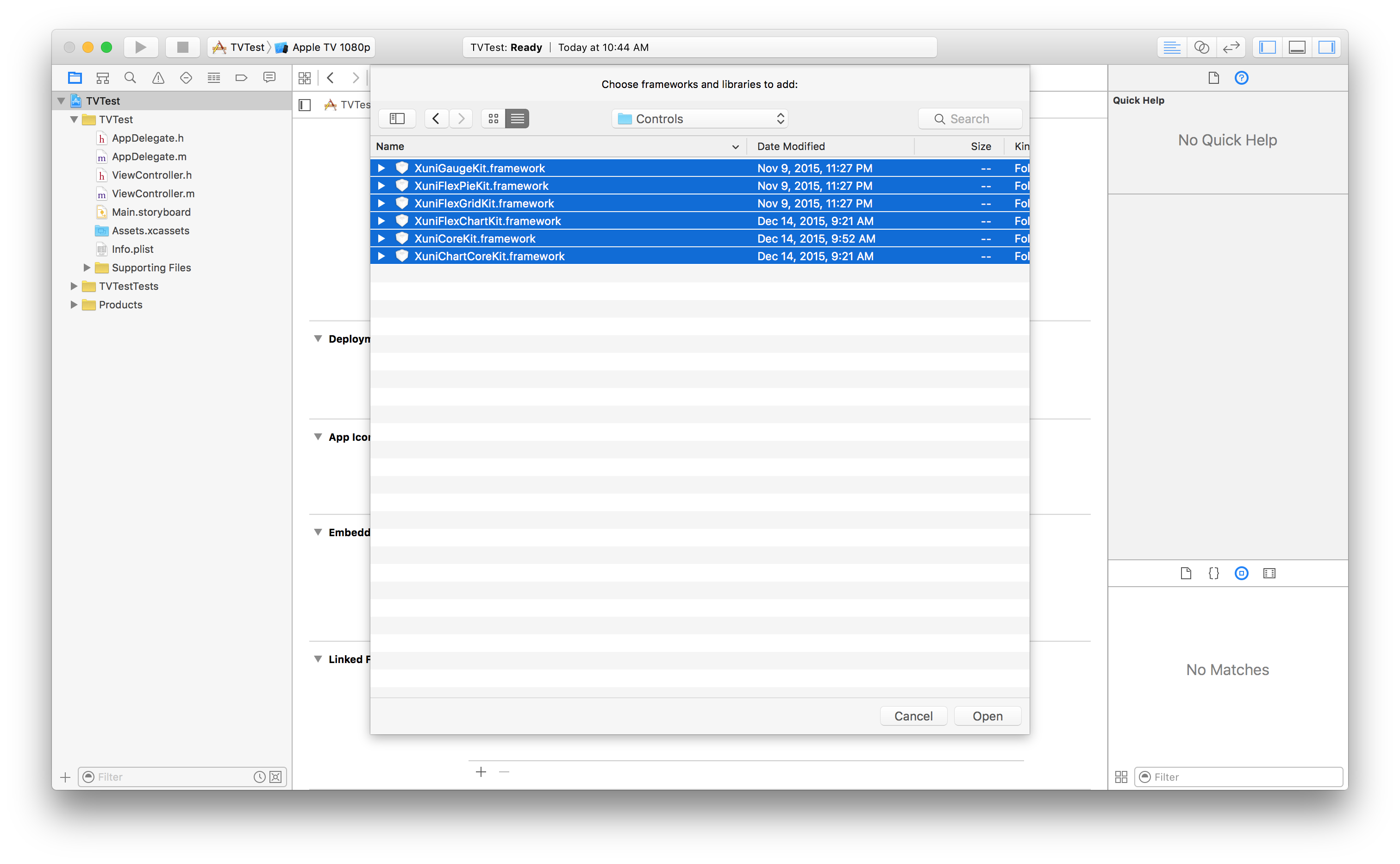Screen dimensions: 1400x864
Task: Expand the TVTestTests group
Action: tap(74, 286)
